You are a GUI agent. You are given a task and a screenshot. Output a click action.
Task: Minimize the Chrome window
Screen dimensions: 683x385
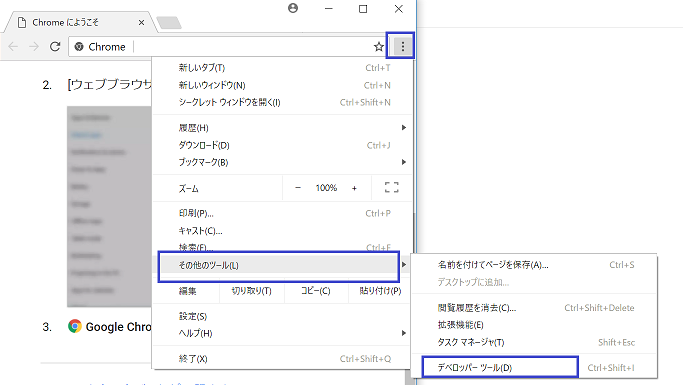point(329,9)
